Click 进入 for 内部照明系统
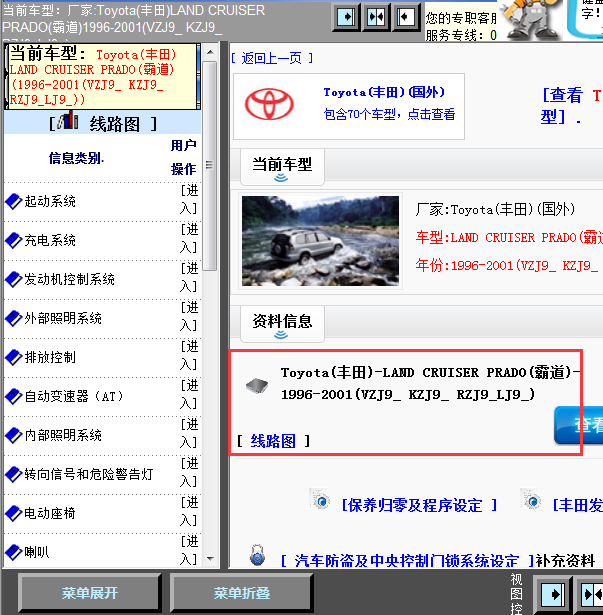The height and width of the screenshot is (615, 603). click(x=189, y=433)
